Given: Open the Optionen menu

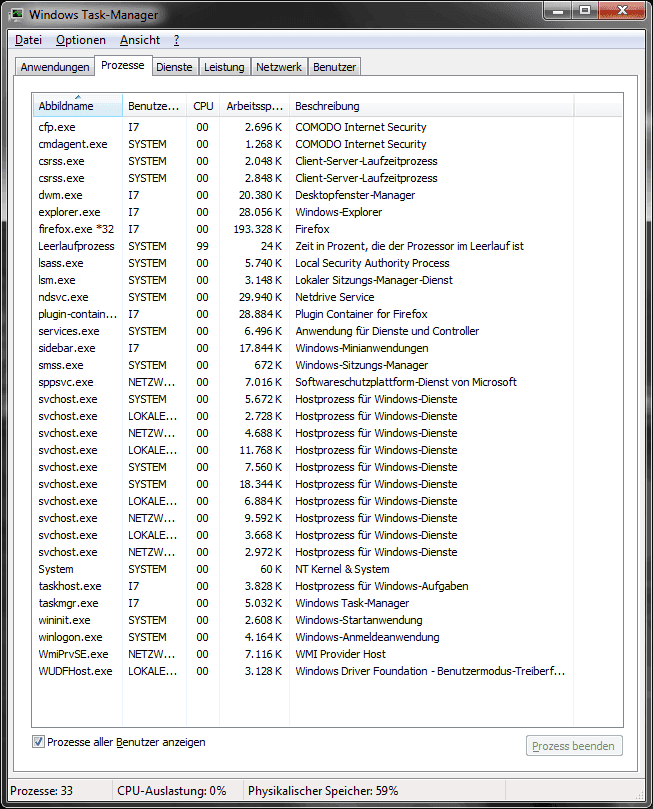Looking at the screenshot, I should pos(81,40).
